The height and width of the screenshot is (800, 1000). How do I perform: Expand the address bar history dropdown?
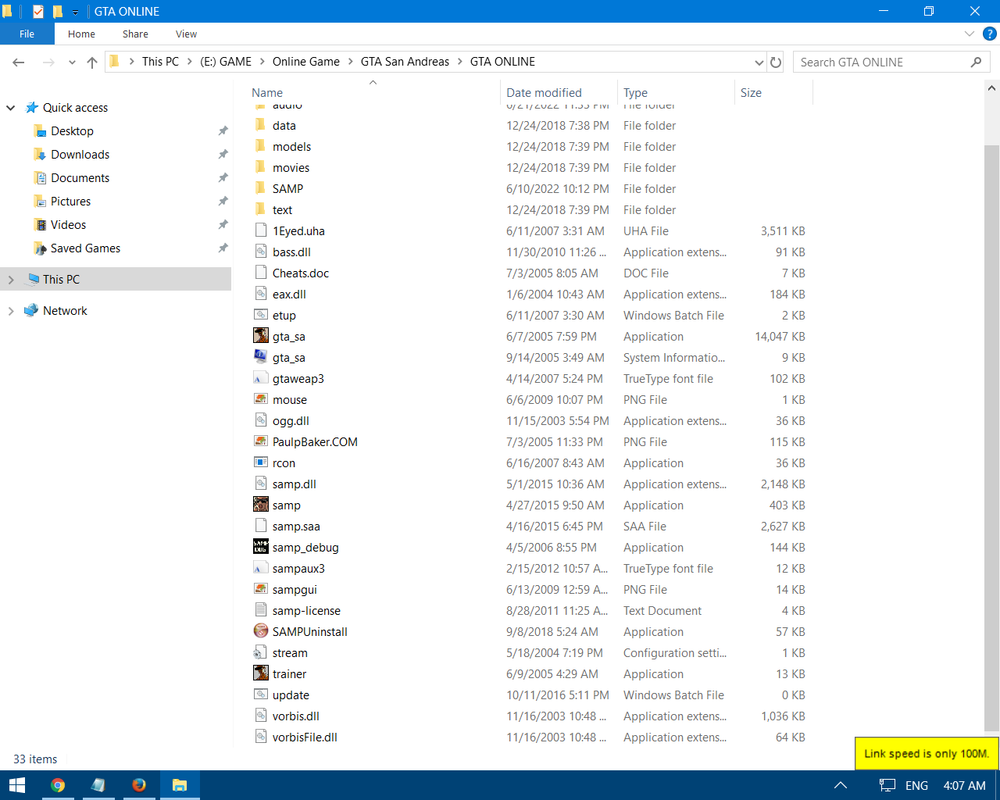758,62
